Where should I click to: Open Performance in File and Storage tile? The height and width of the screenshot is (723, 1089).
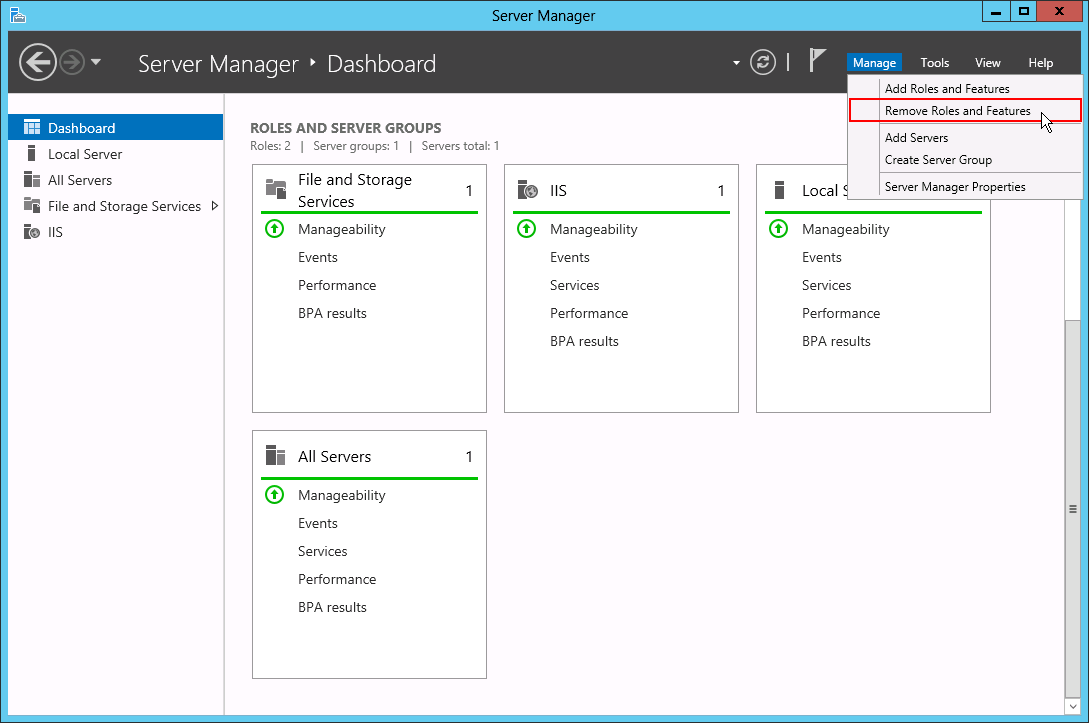(x=337, y=285)
